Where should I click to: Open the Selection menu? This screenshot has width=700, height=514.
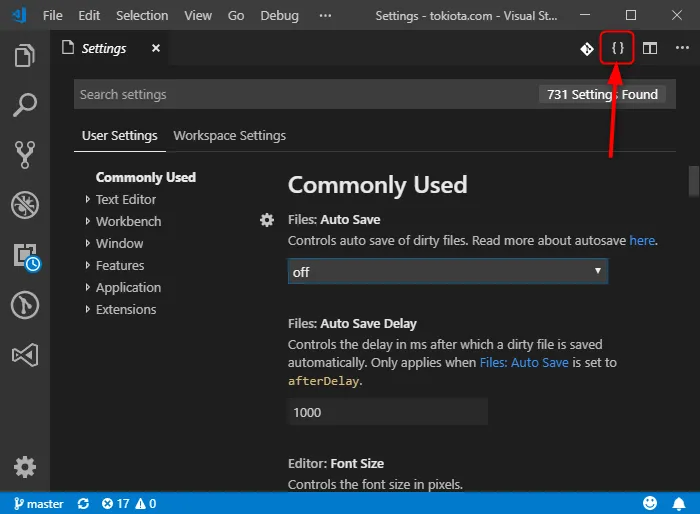point(142,16)
